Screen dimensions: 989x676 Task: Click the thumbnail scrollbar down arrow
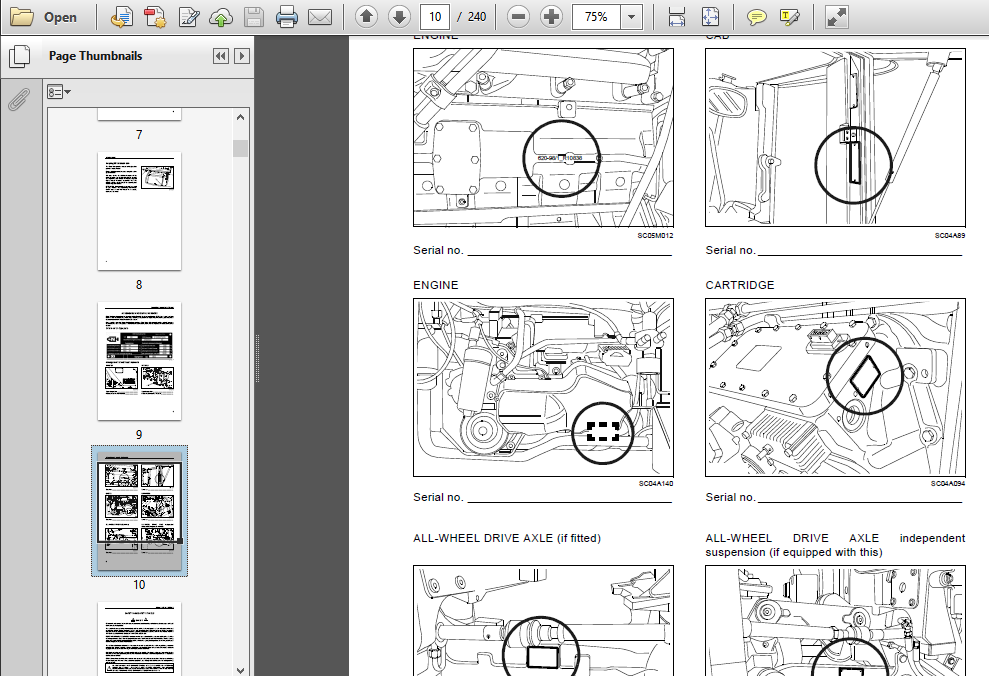240,670
